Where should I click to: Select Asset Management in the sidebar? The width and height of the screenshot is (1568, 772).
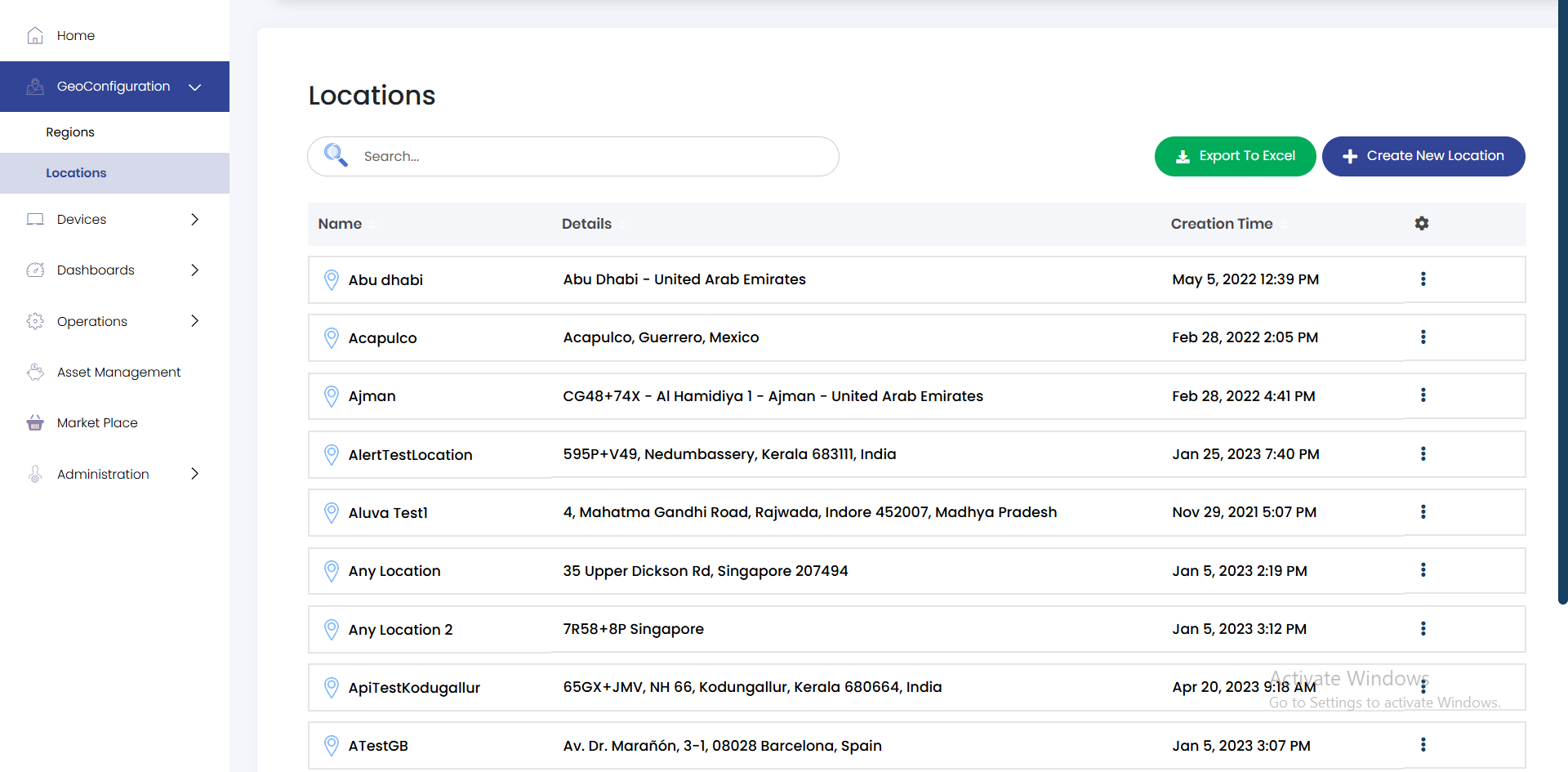[118, 373]
